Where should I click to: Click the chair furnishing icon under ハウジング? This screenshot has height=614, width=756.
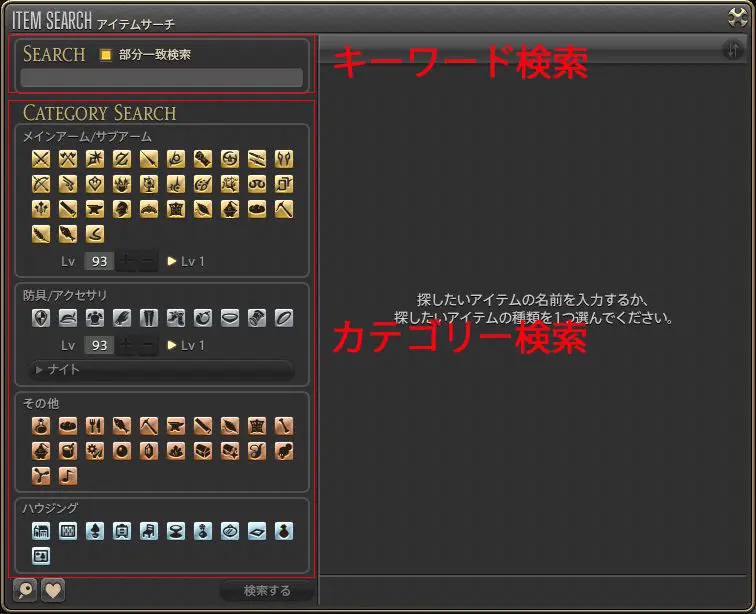[149, 531]
